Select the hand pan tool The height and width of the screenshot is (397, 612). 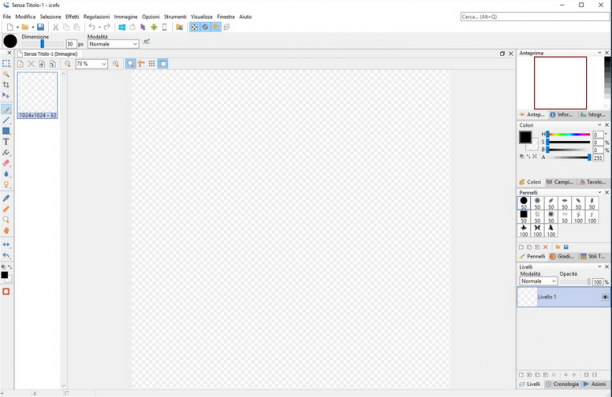[x=6, y=230]
